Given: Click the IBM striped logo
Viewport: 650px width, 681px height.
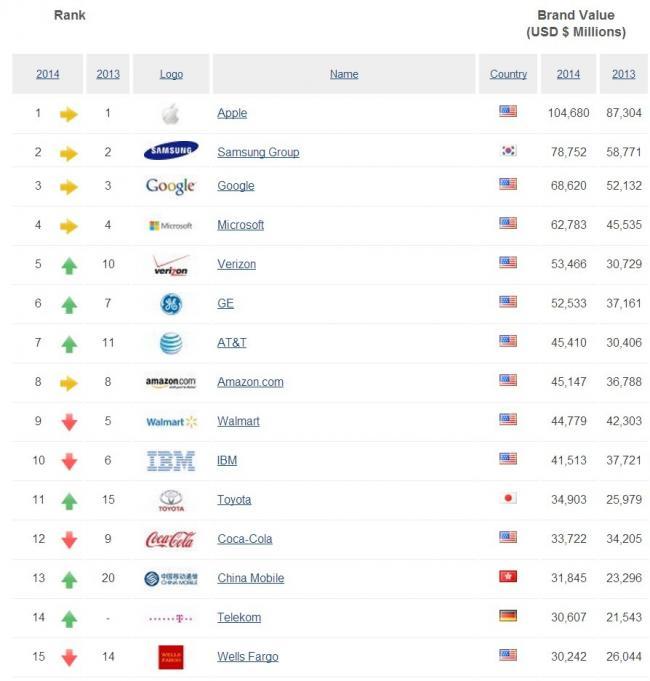Looking at the screenshot, I should click(x=171, y=461).
